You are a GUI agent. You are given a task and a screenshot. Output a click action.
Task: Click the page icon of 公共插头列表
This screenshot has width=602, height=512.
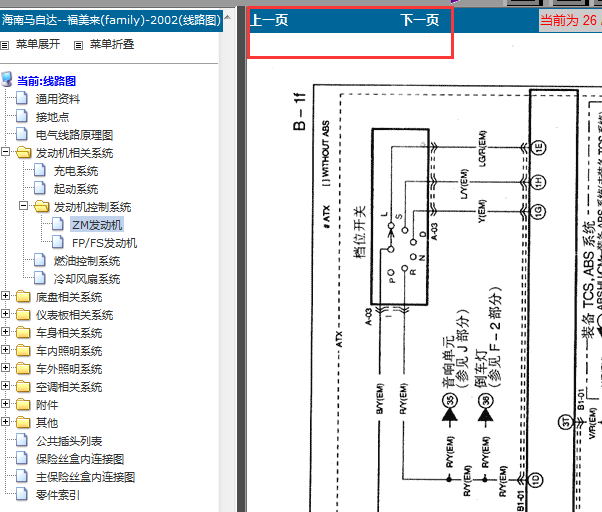click(22, 440)
